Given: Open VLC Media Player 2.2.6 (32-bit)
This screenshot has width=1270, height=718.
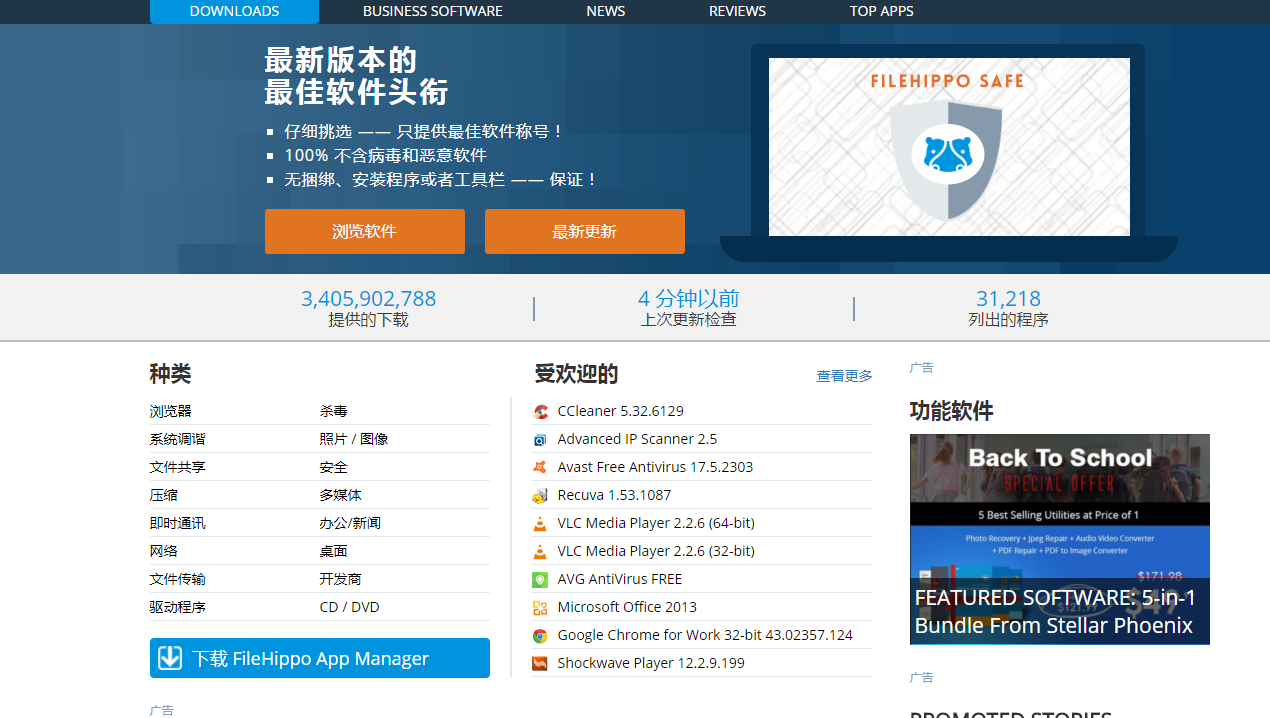Looking at the screenshot, I should point(656,551).
